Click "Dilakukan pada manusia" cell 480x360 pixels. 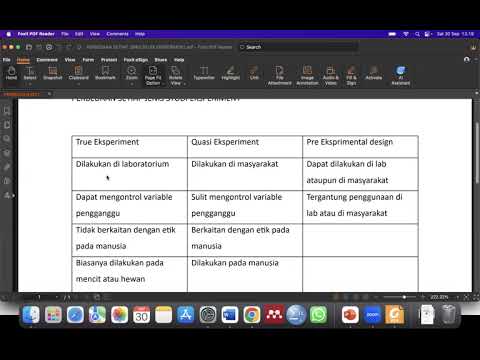(x=245, y=274)
